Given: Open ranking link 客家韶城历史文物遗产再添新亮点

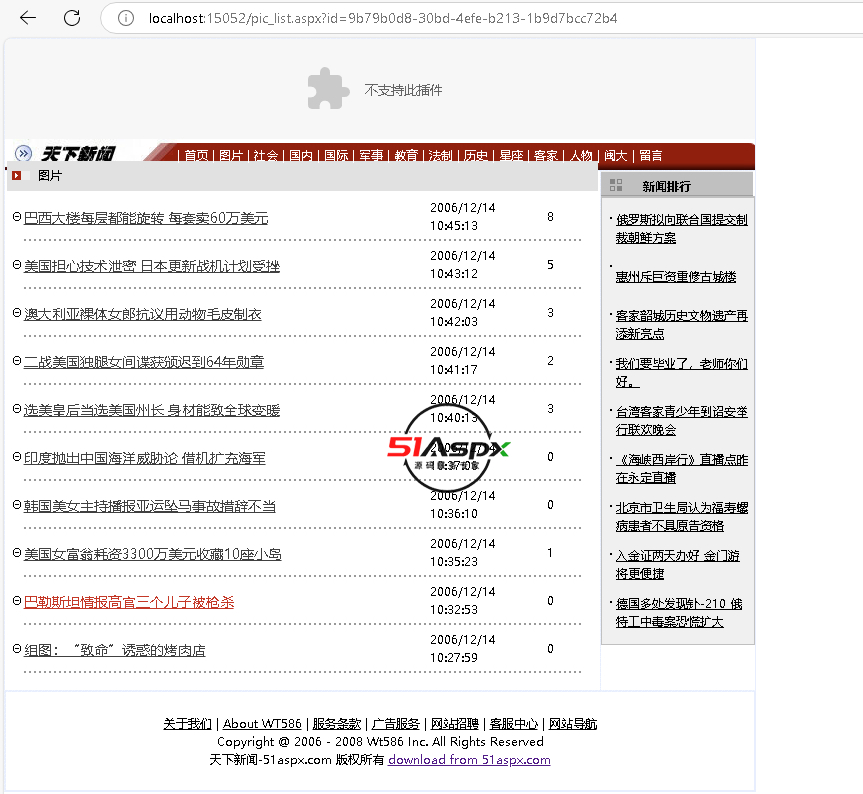Looking at the screenshot, I should coord(681,325).
